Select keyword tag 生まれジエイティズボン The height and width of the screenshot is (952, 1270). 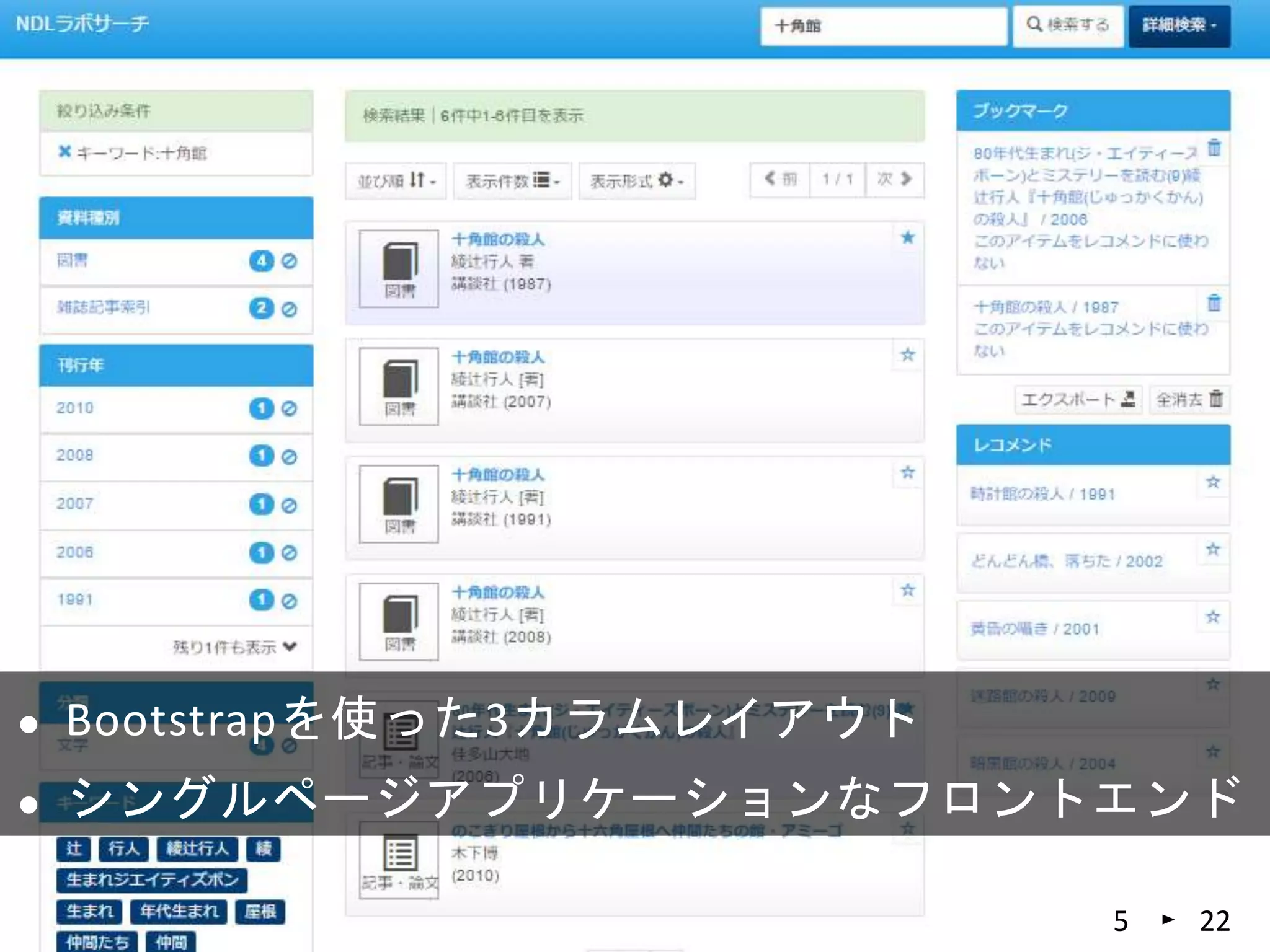(152, 879)
